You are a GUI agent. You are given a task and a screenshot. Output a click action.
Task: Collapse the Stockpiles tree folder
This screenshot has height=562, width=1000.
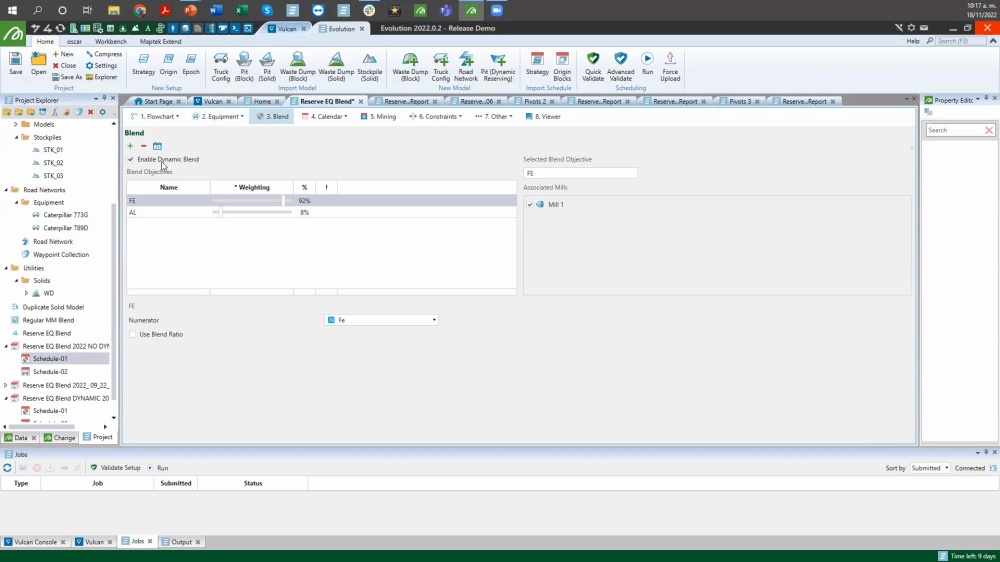pyautogui.click(x=17, y=137)
